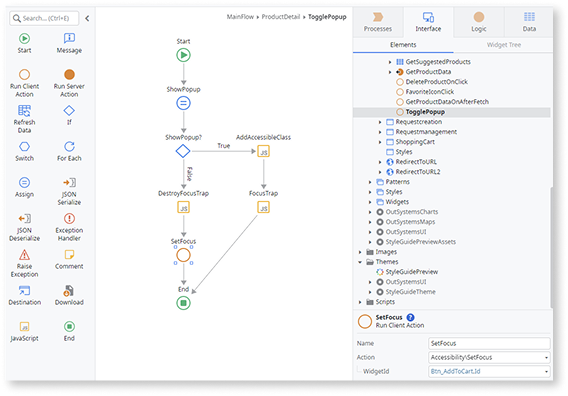Pick the Assign tool in toolbox
568x396 pixels.
point(24,187)
